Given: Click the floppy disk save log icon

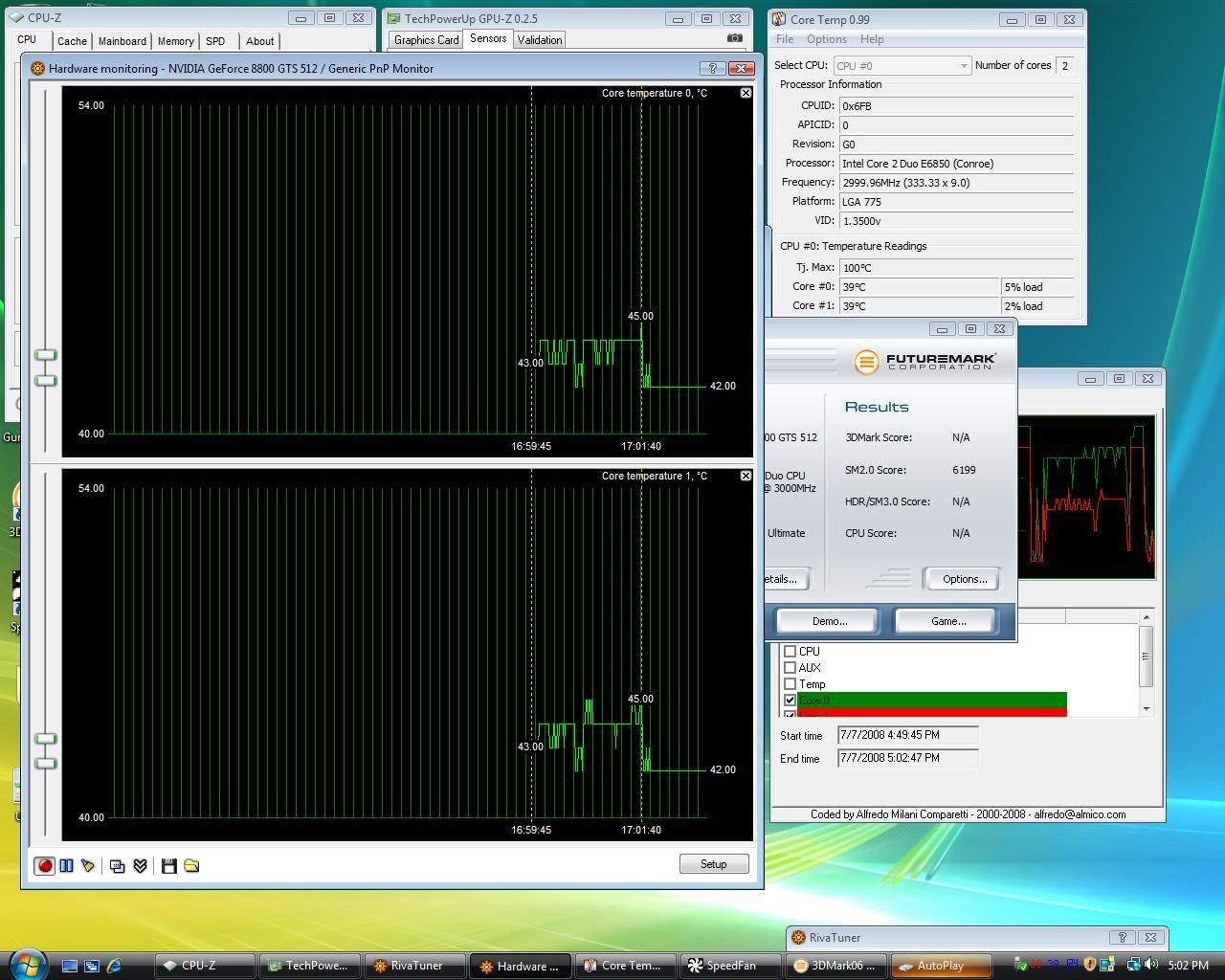Looking at the screenshot, I should 169,865.
